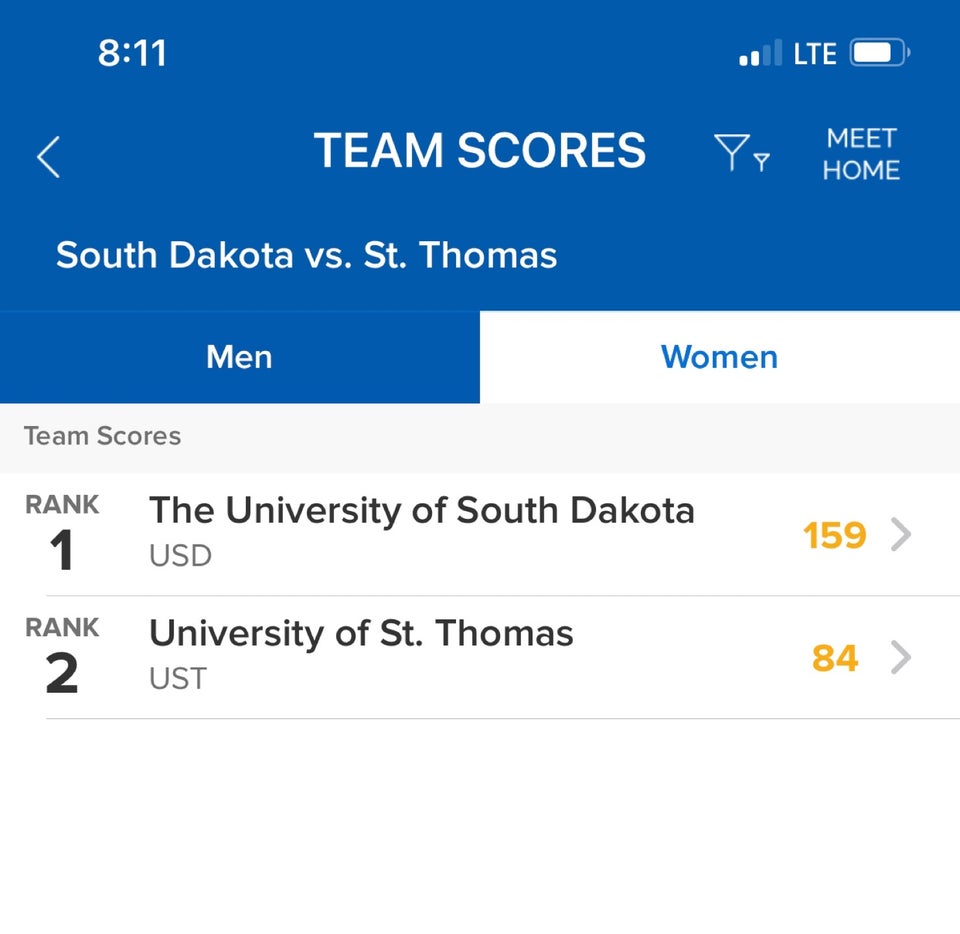This screenshot has width=960, height=934.
Task: Expand South Dakota row chevron
Action: pos(901,534)
